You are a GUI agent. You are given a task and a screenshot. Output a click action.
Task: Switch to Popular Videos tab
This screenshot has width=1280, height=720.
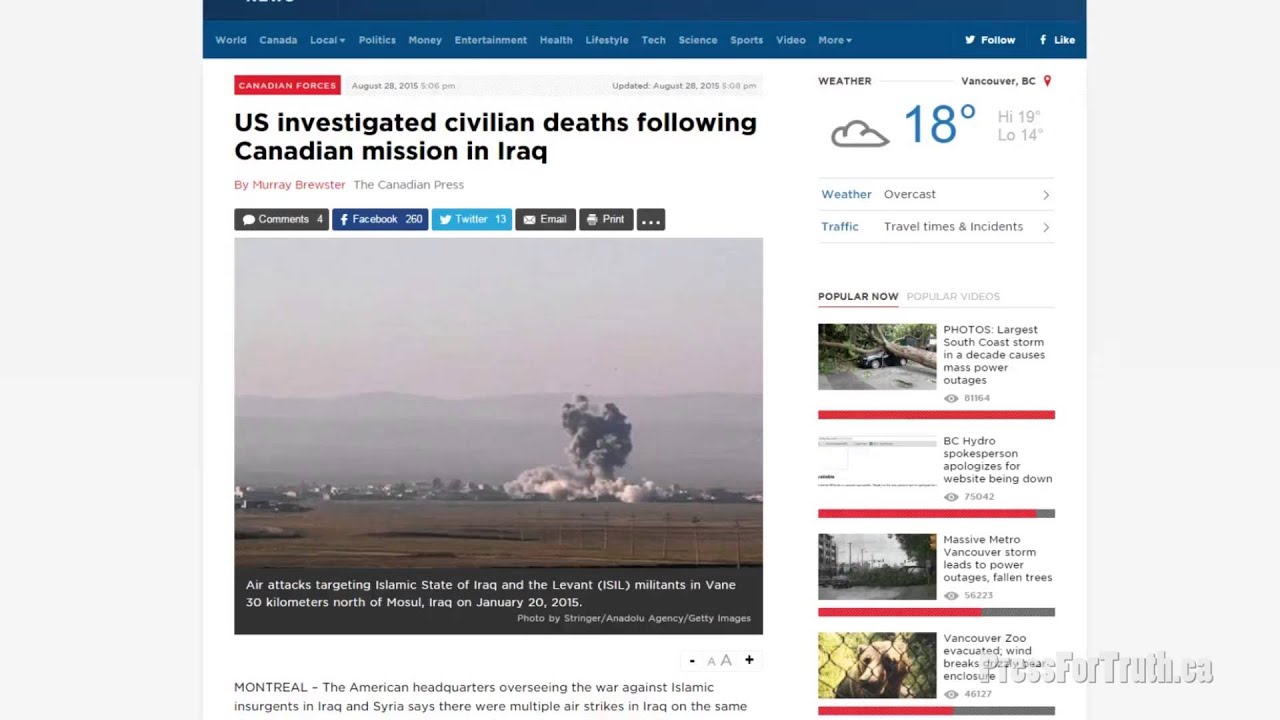[x=953, y=296]
